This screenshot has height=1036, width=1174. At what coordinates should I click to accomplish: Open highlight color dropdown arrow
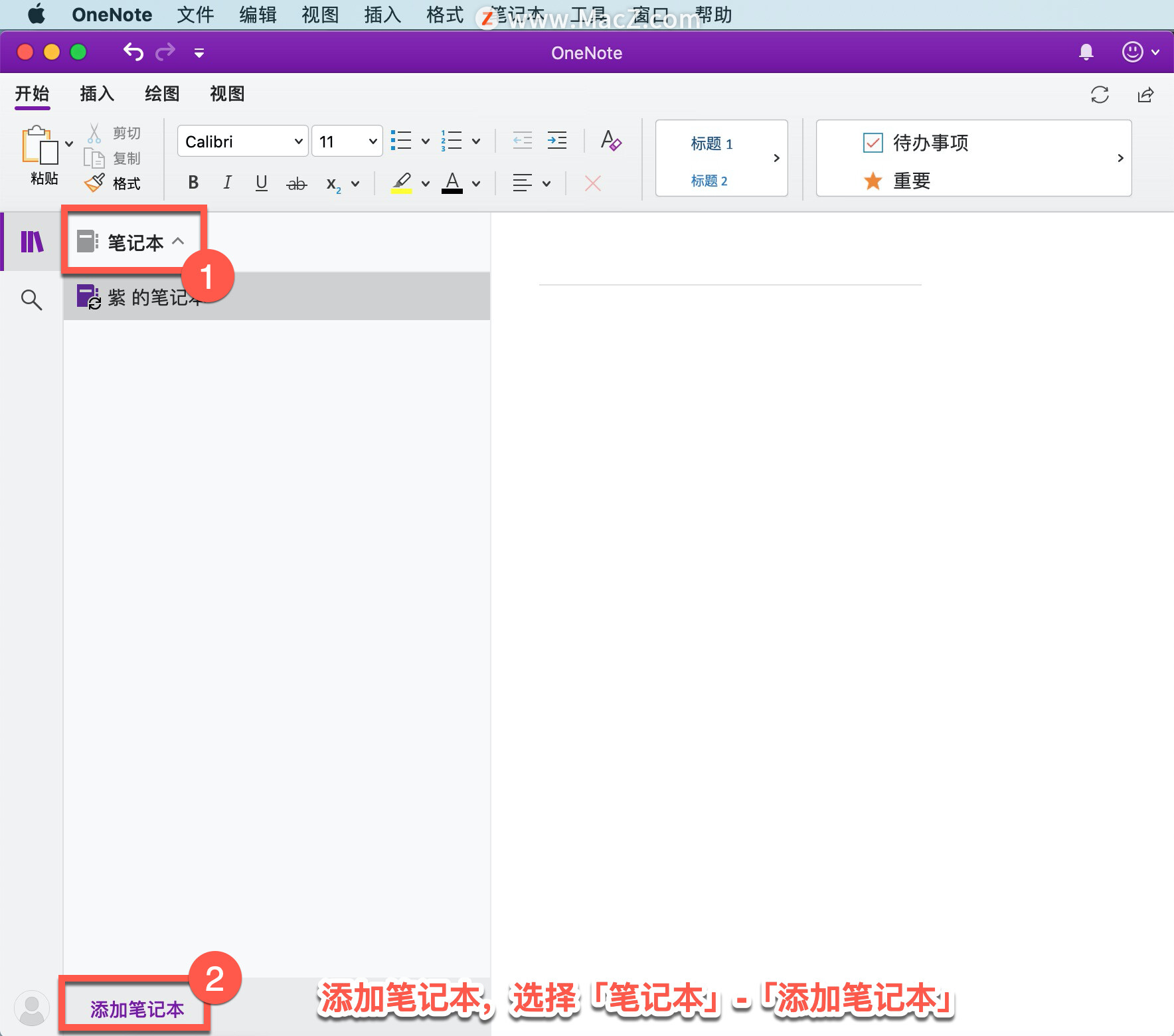[x=426, y=184]
